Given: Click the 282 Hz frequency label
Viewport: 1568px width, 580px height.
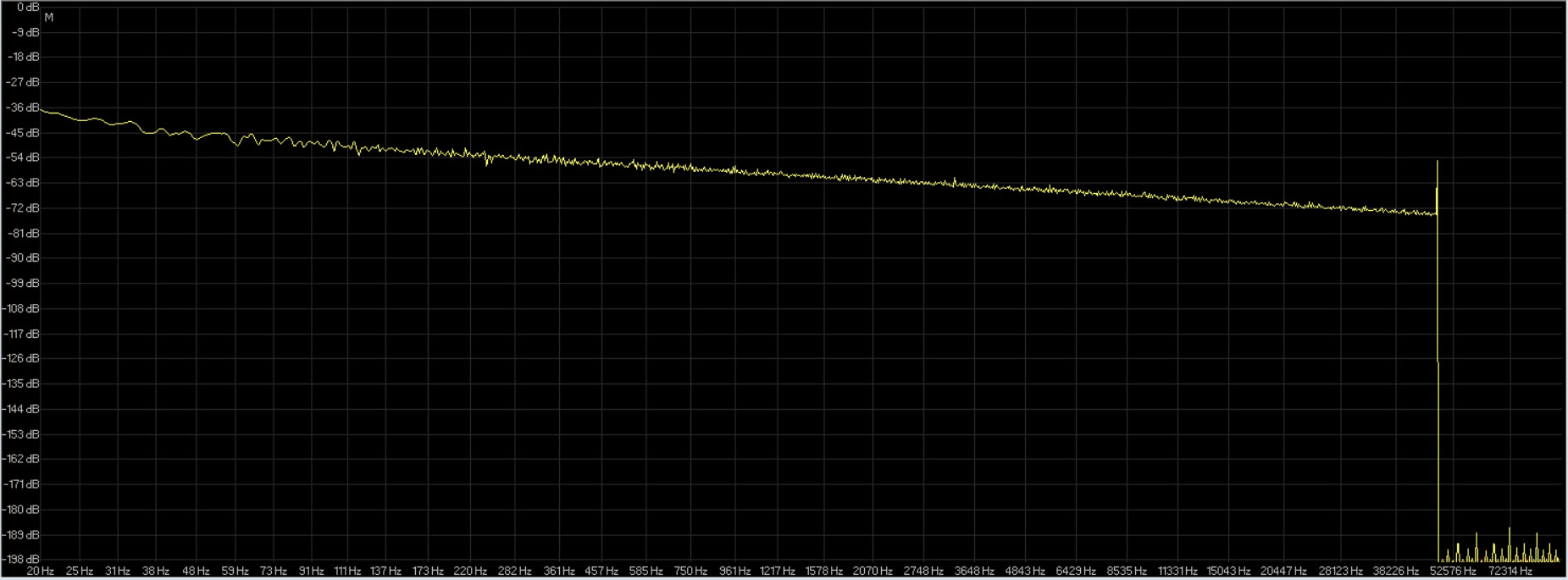Looking at the screenshot, I should pyautogui.click(x=514, y=572).
